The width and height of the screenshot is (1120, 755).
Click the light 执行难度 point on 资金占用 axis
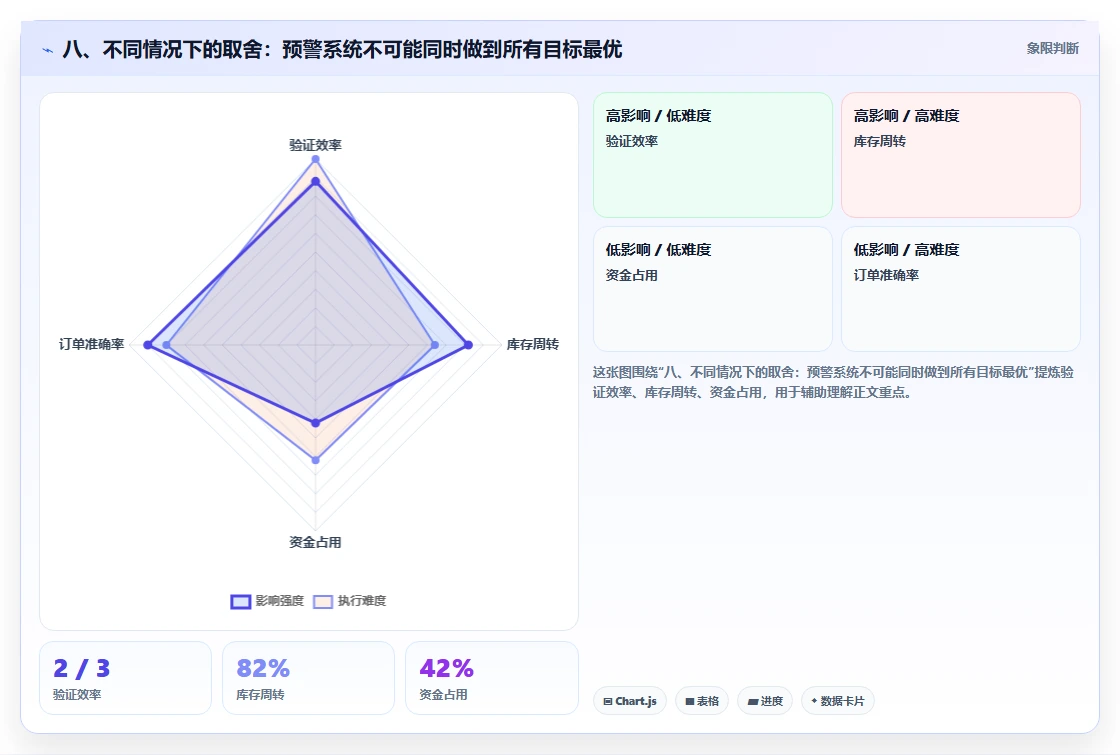[316, 460]
